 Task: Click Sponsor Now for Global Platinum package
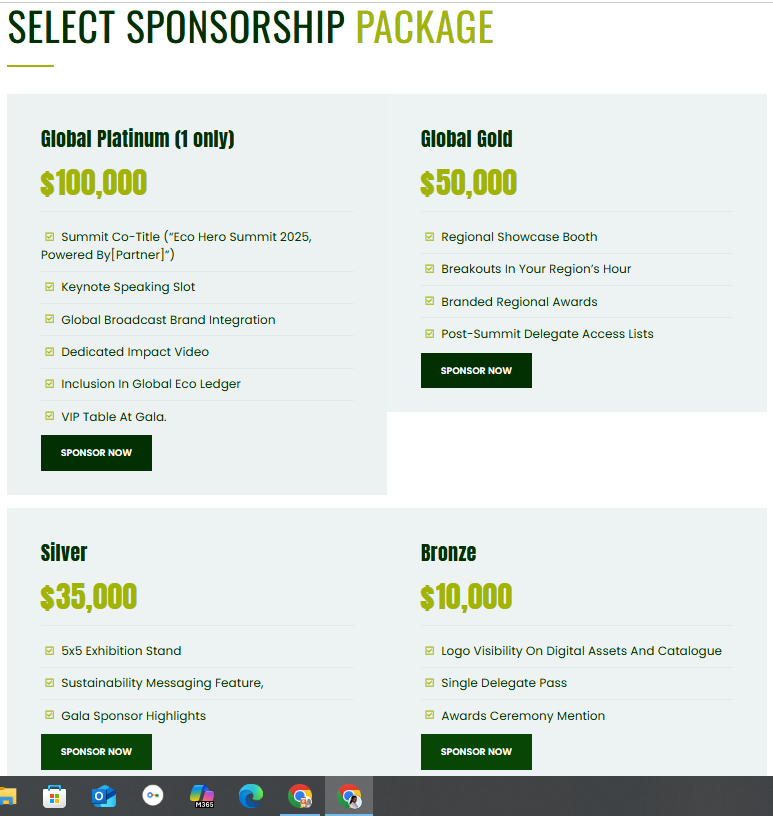pos(96,453)
